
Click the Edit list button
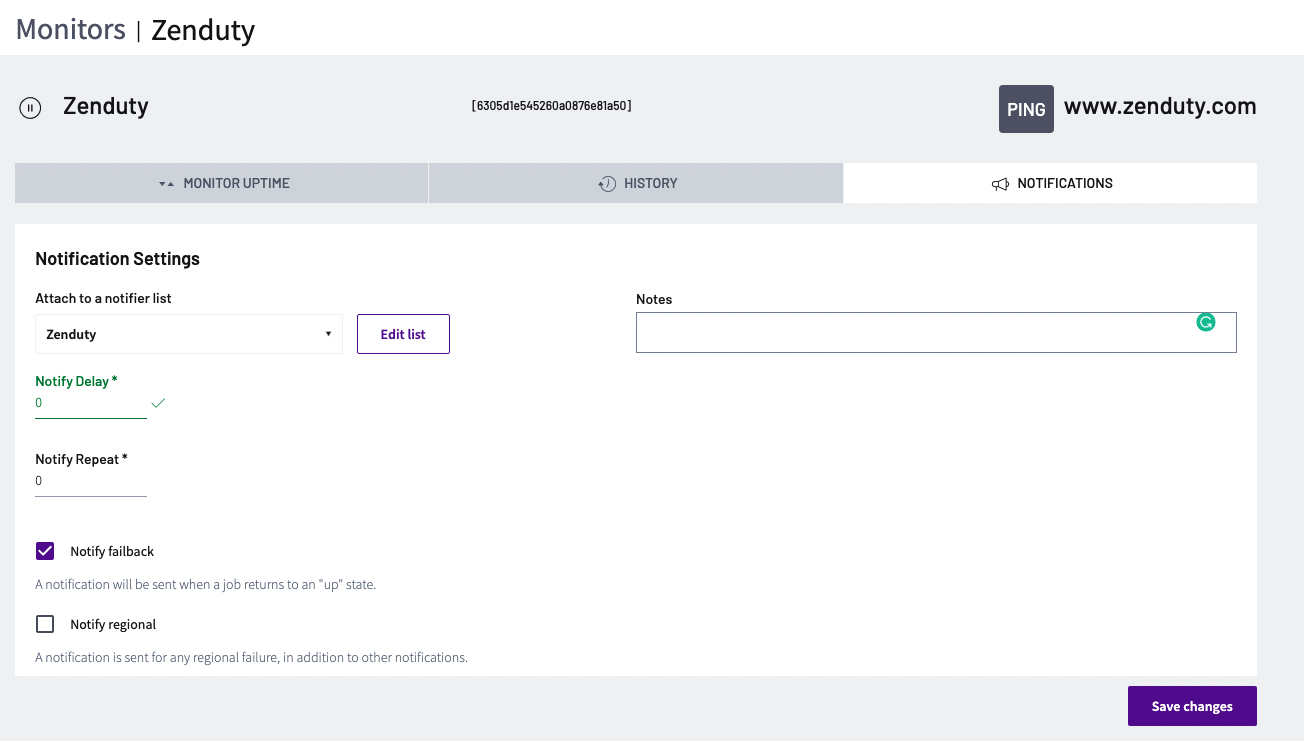click(x=403, y=334)
